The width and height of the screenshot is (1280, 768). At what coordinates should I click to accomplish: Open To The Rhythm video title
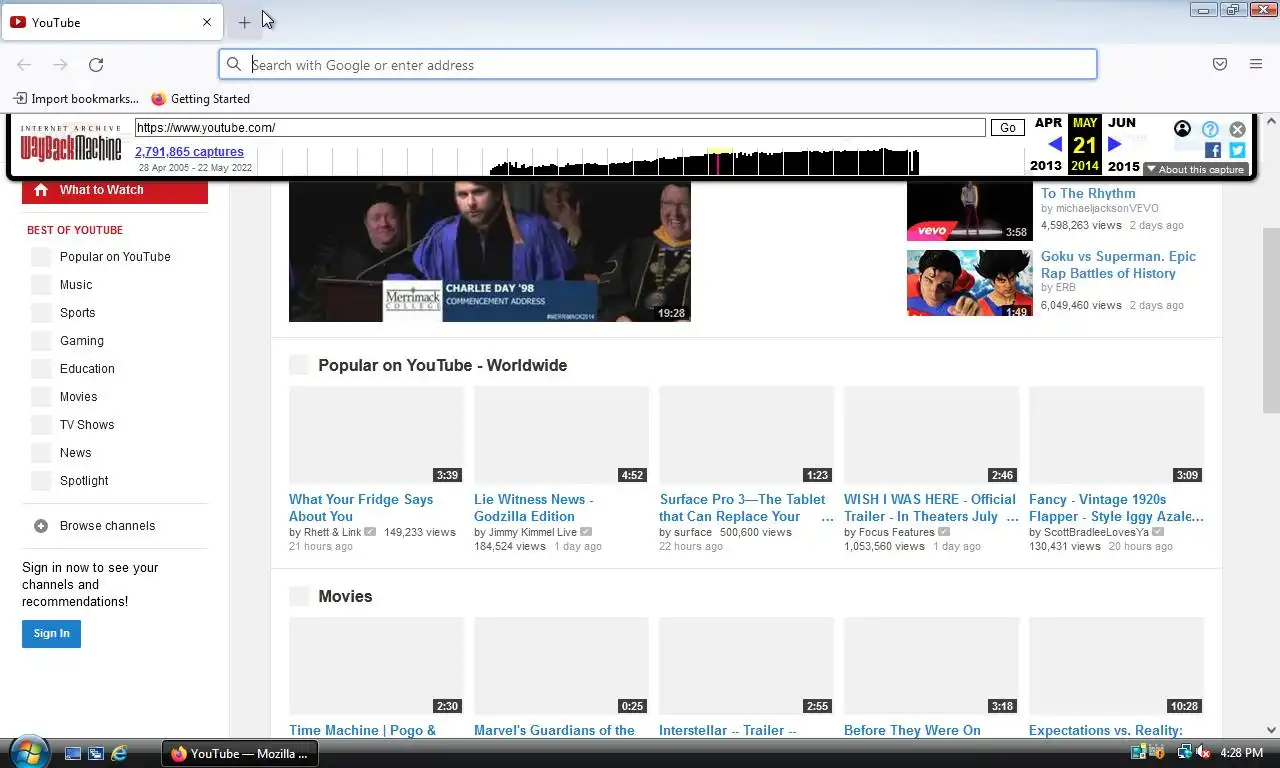(x=1088, y=193)
